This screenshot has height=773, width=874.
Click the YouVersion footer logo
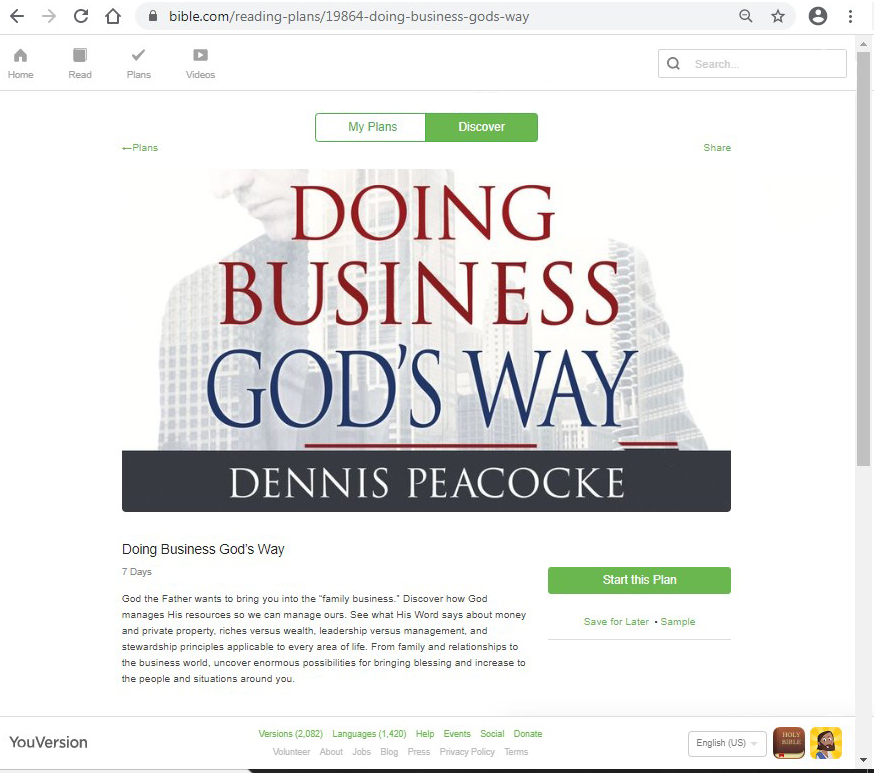(x=48, y=742)
